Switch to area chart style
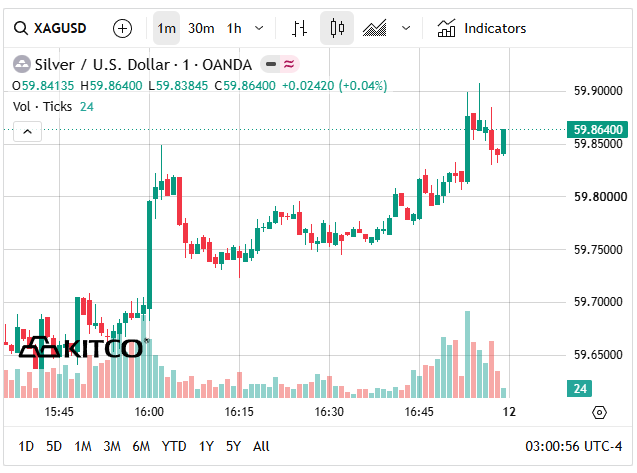Screen dimensions: 637x473 375,28
